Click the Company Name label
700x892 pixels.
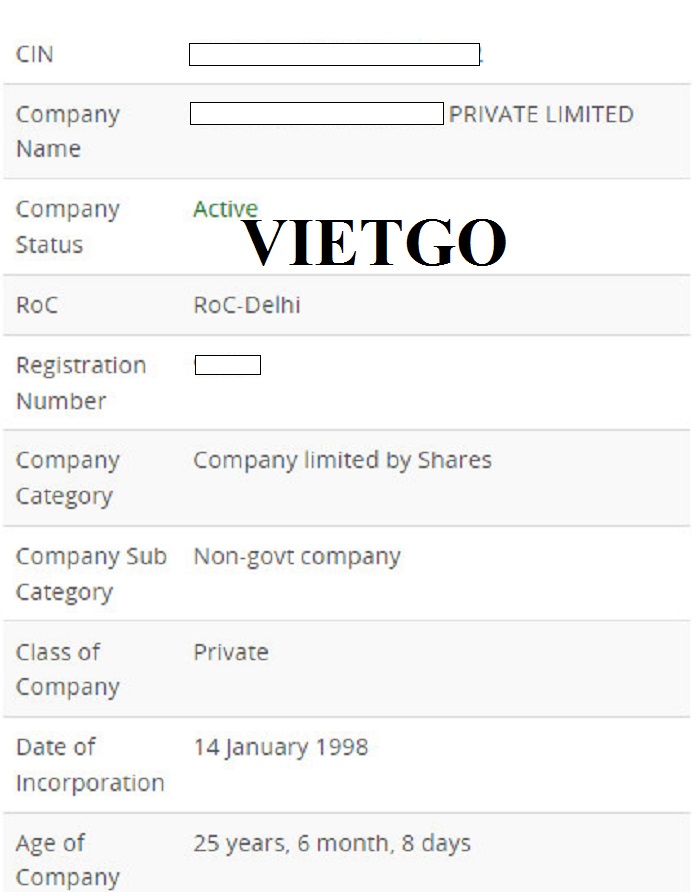(x=68, y=131)
